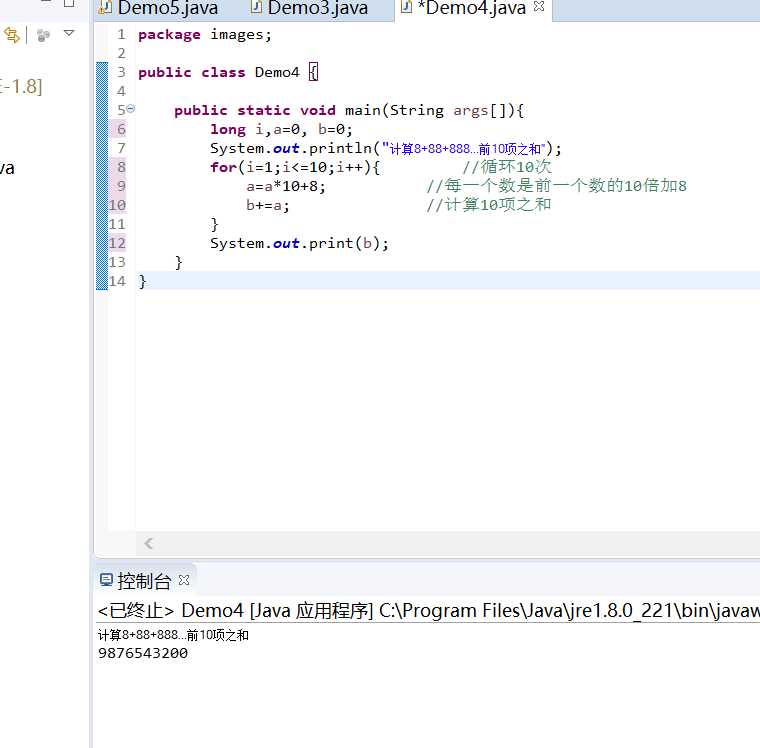Open the view menu triangle dropdown
The width and height of the screenshot is (760, 748).
[69, 33]
